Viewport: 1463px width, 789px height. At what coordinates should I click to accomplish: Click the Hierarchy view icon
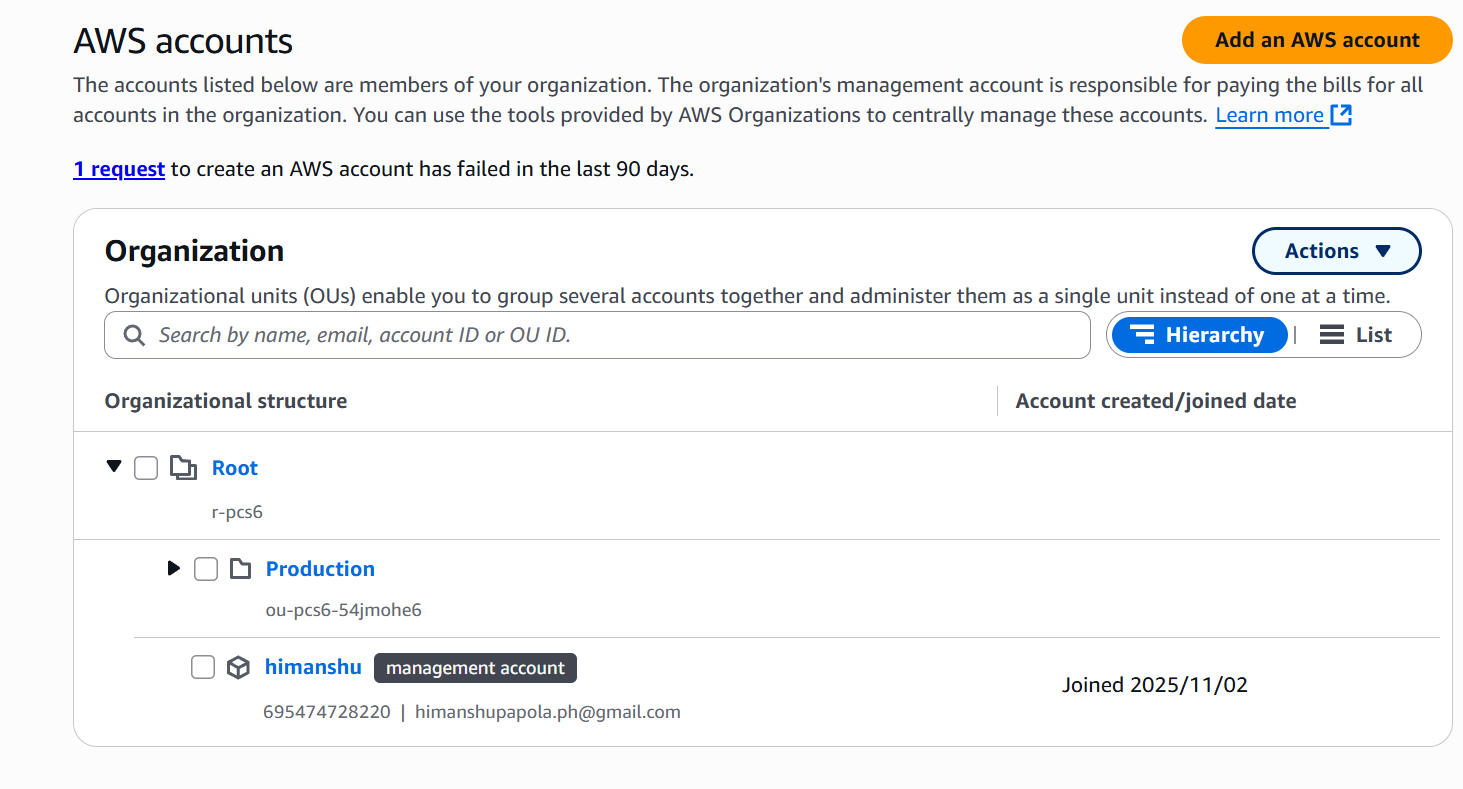click(1143, 335)
